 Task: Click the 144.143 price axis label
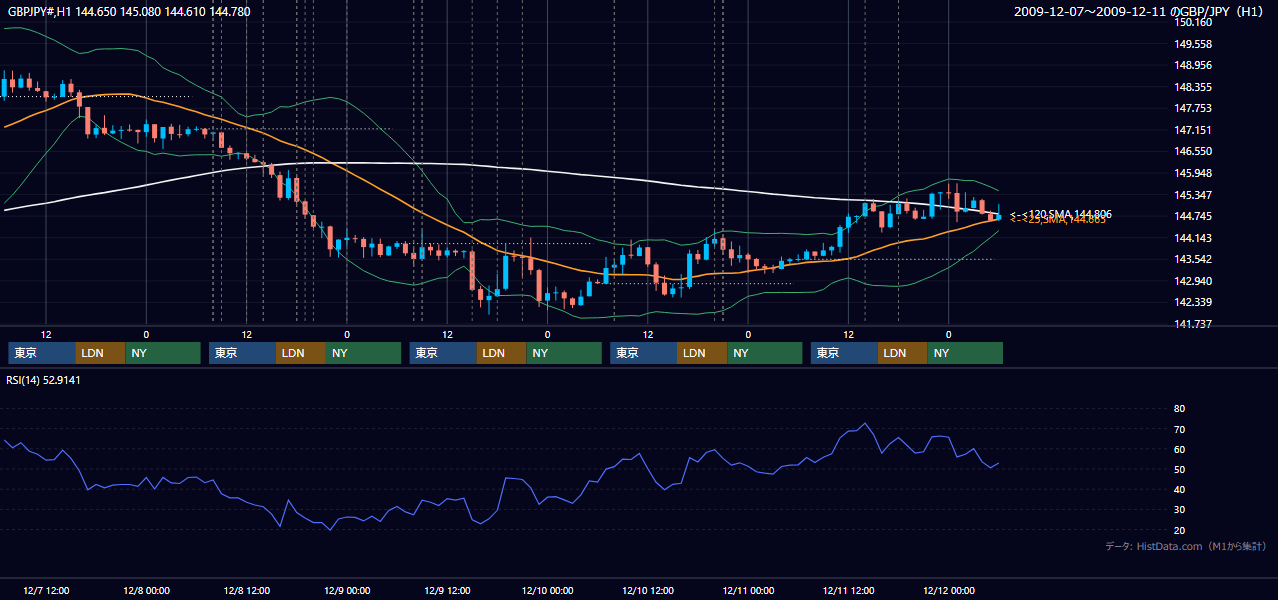point(1193,238)
